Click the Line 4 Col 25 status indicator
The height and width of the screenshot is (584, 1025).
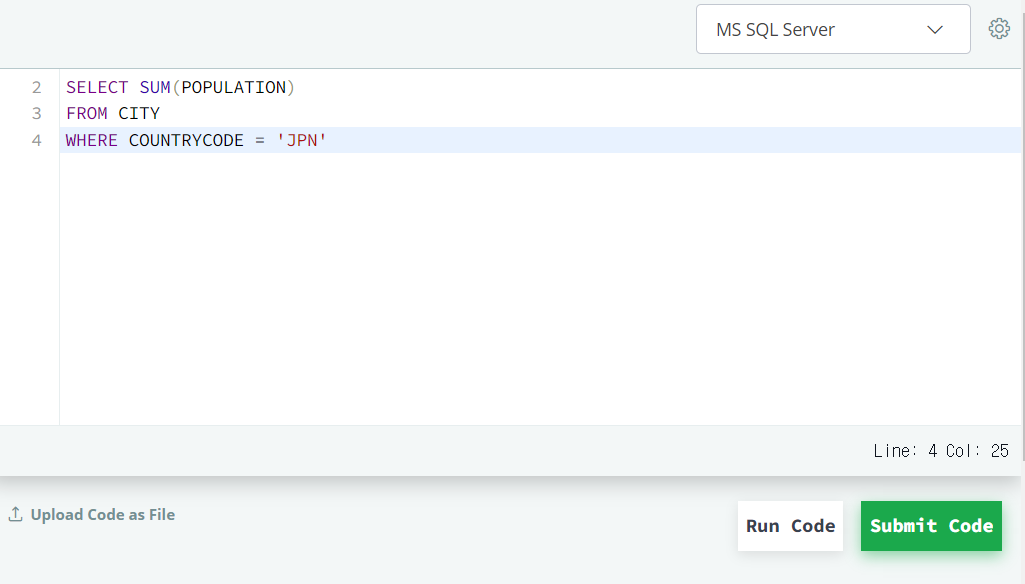pos(941,451)
